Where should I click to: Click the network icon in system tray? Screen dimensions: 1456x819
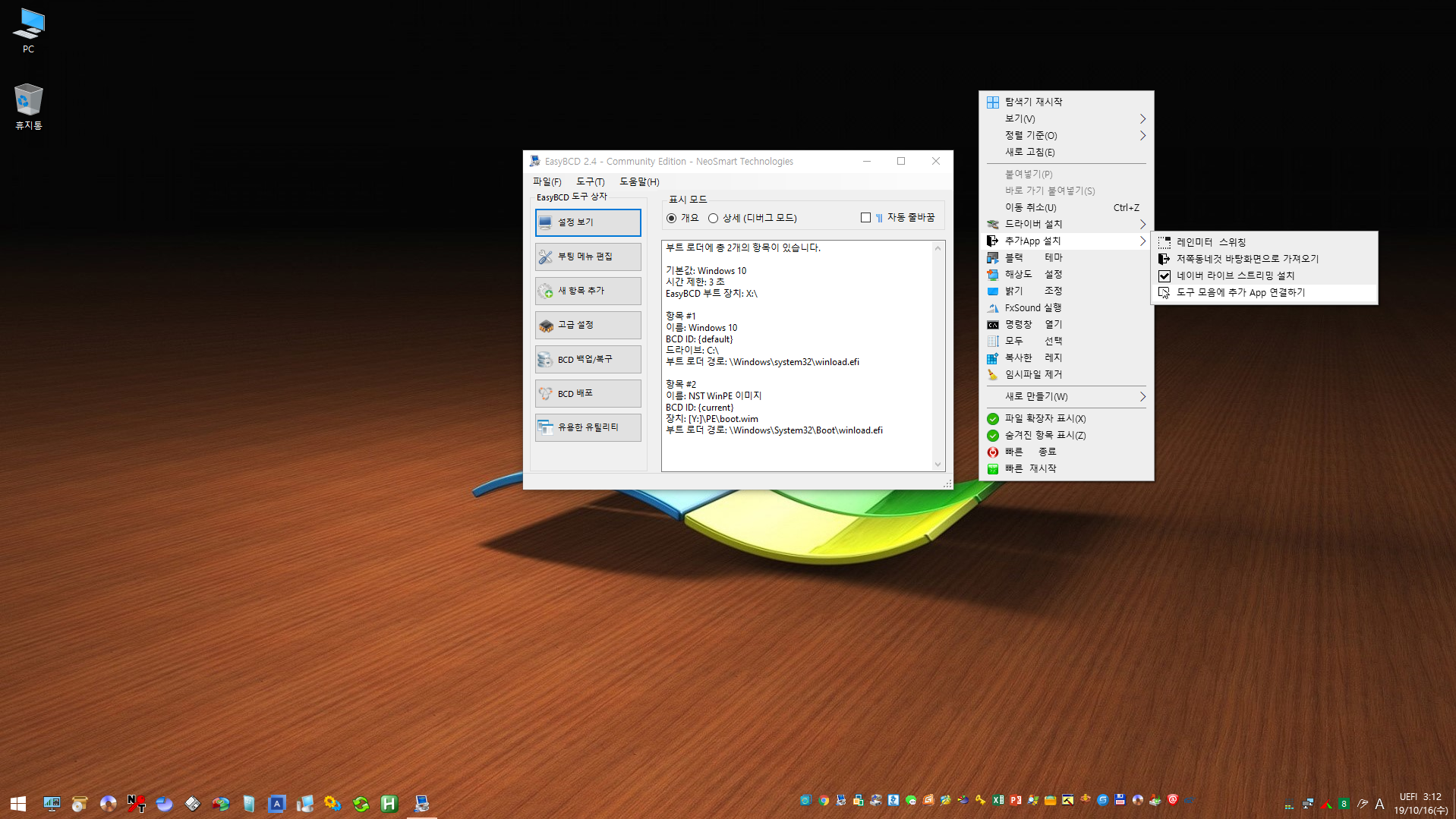coord(1308,804)
